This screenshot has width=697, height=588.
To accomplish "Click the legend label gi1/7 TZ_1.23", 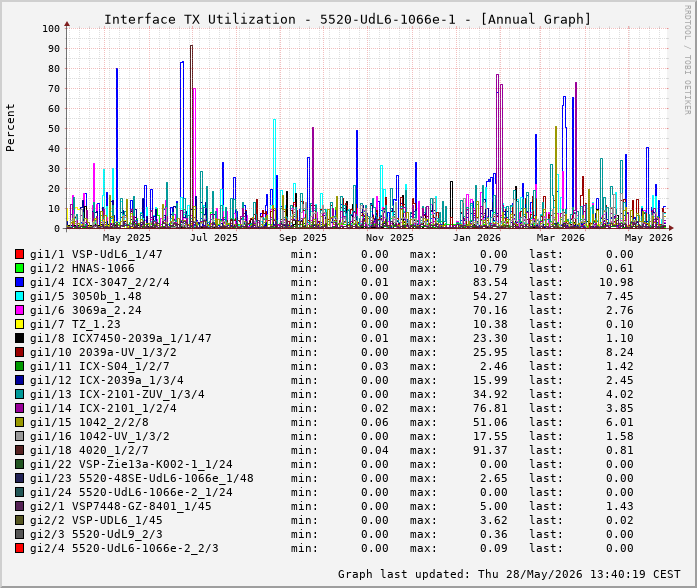I will [x=75, y=324].
